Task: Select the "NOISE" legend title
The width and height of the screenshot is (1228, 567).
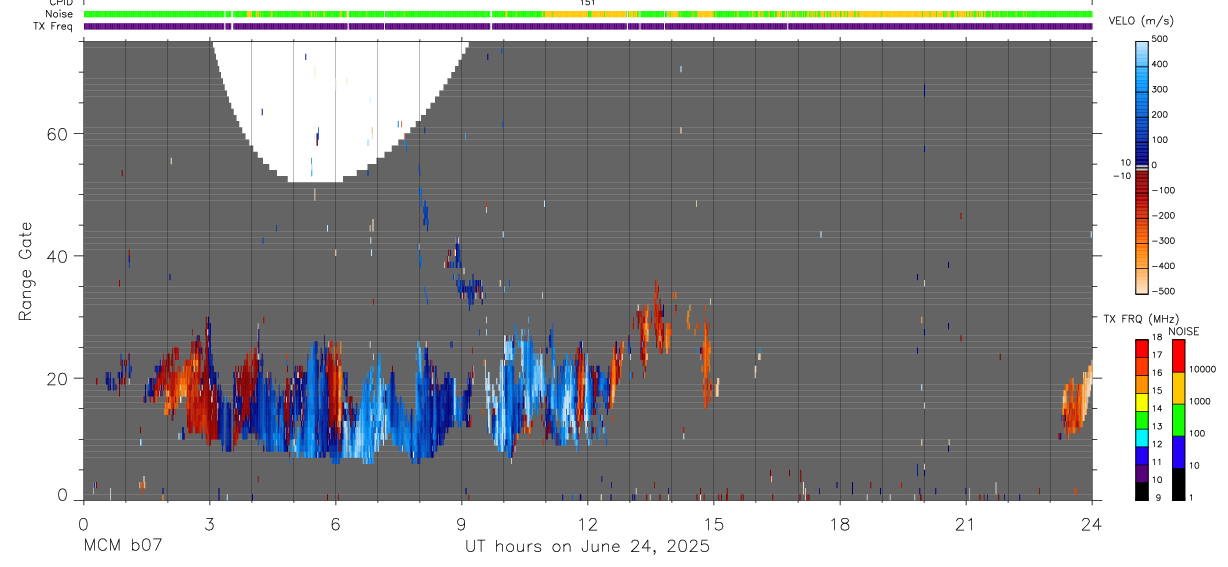Action: click(1183, 332)
